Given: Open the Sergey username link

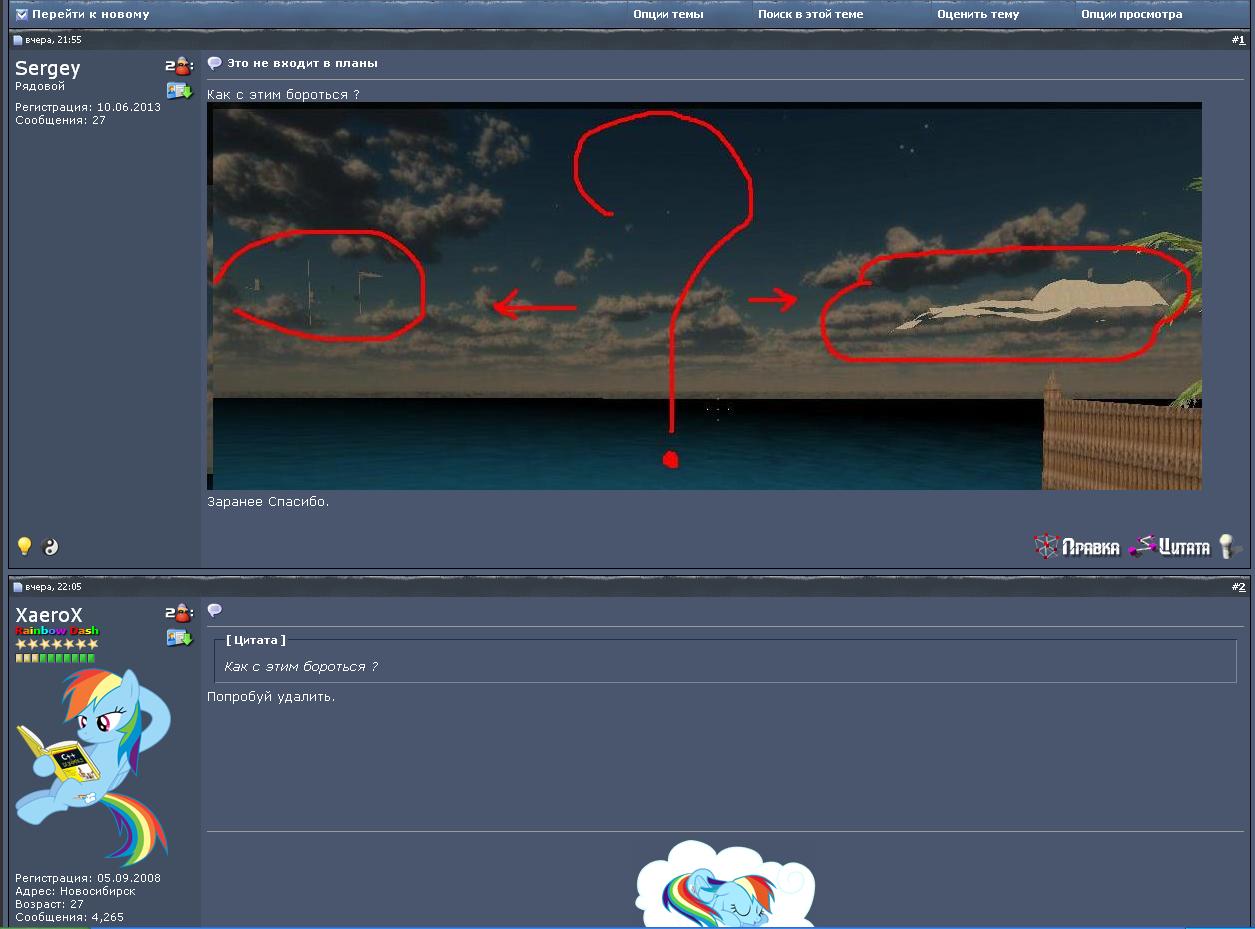Looking at the screenshot, I should point(48,68).
